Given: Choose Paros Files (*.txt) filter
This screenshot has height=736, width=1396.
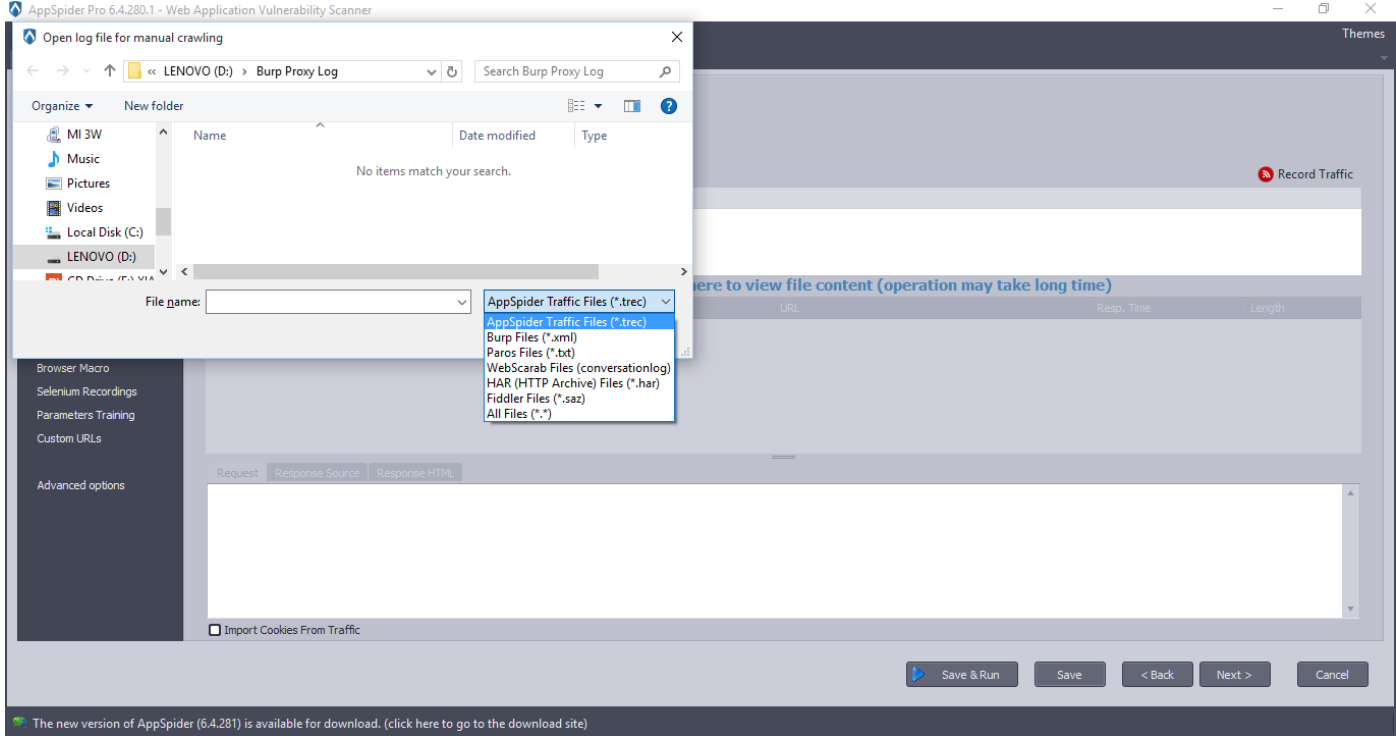Looking at the screenshot, I should 579,352.
